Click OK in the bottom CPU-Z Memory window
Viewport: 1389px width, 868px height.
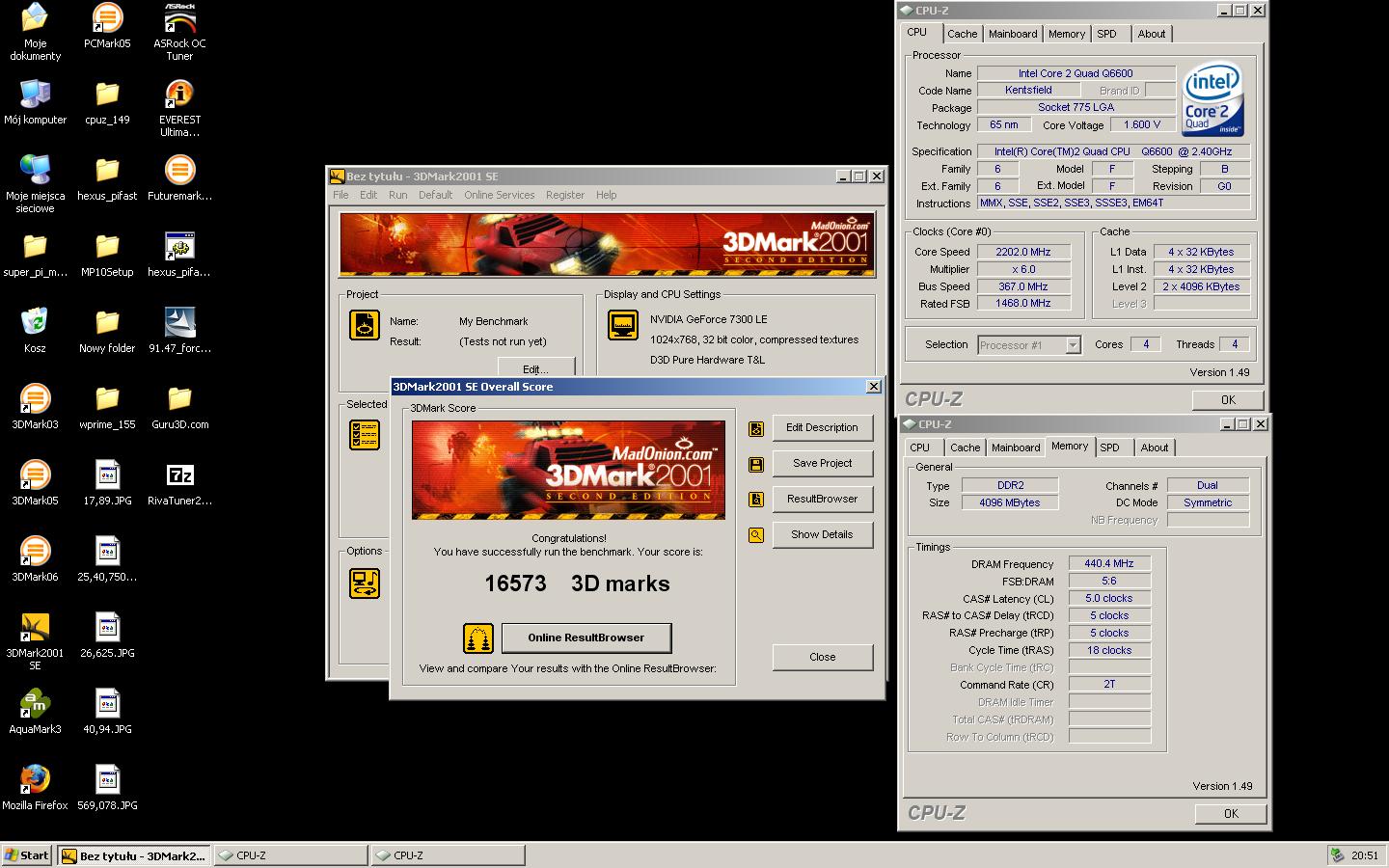tap(1231, 813)
